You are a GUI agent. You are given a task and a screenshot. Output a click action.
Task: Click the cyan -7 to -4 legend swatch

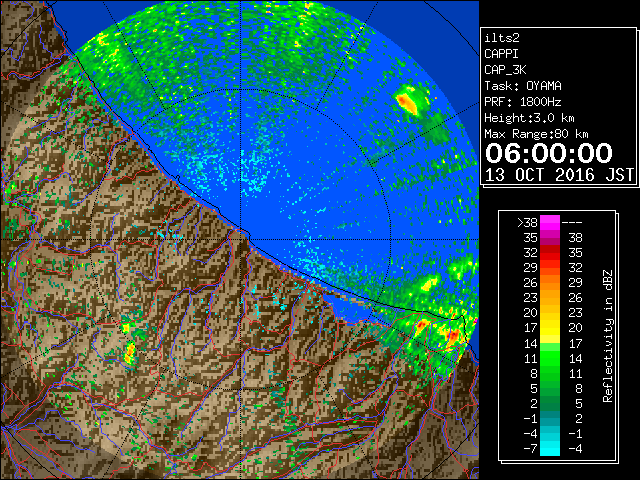549,448
